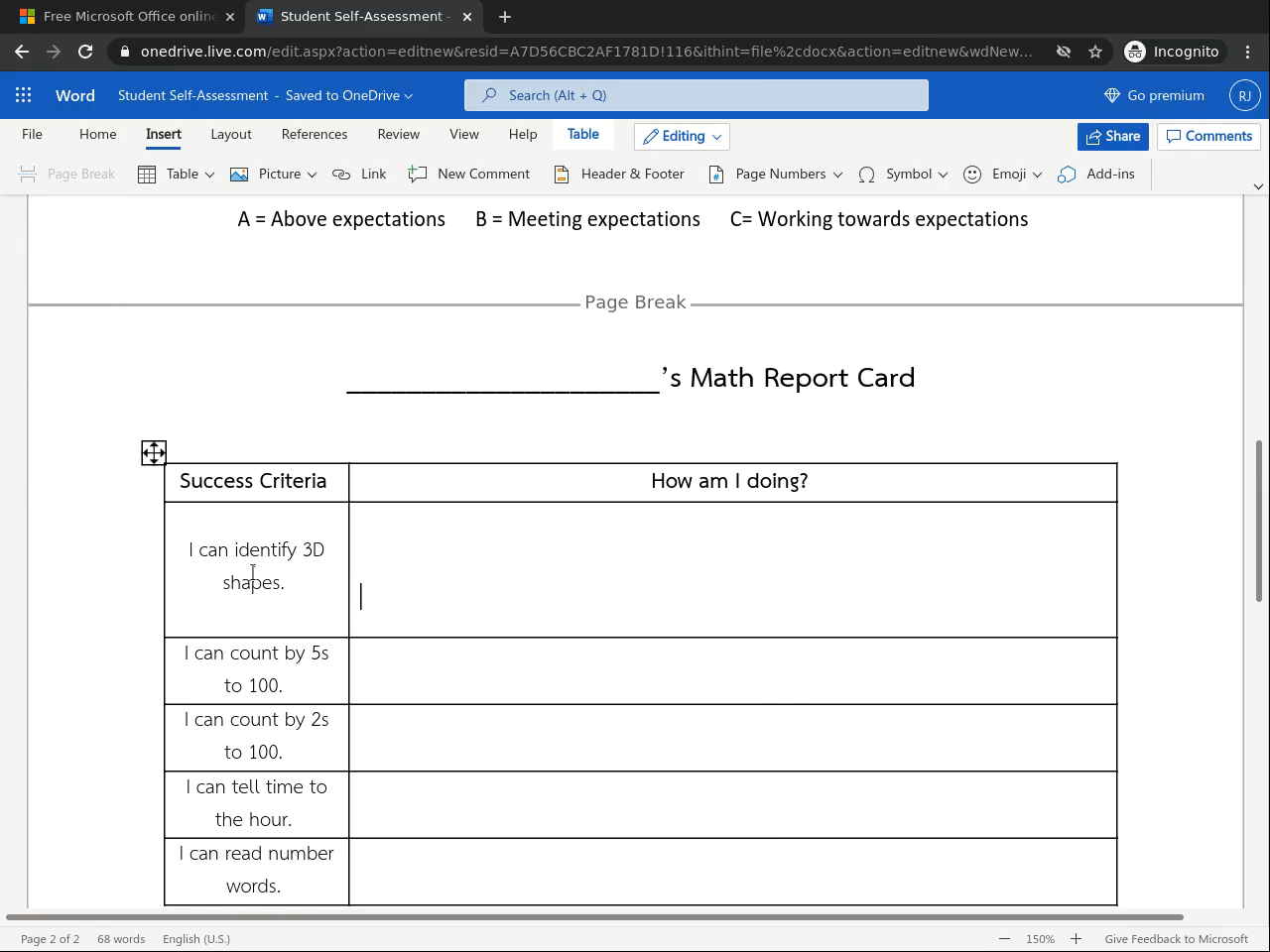1270x952 pixels.
Task: Click Give Feedback to Microsoft
Action: pos(1177,939)
